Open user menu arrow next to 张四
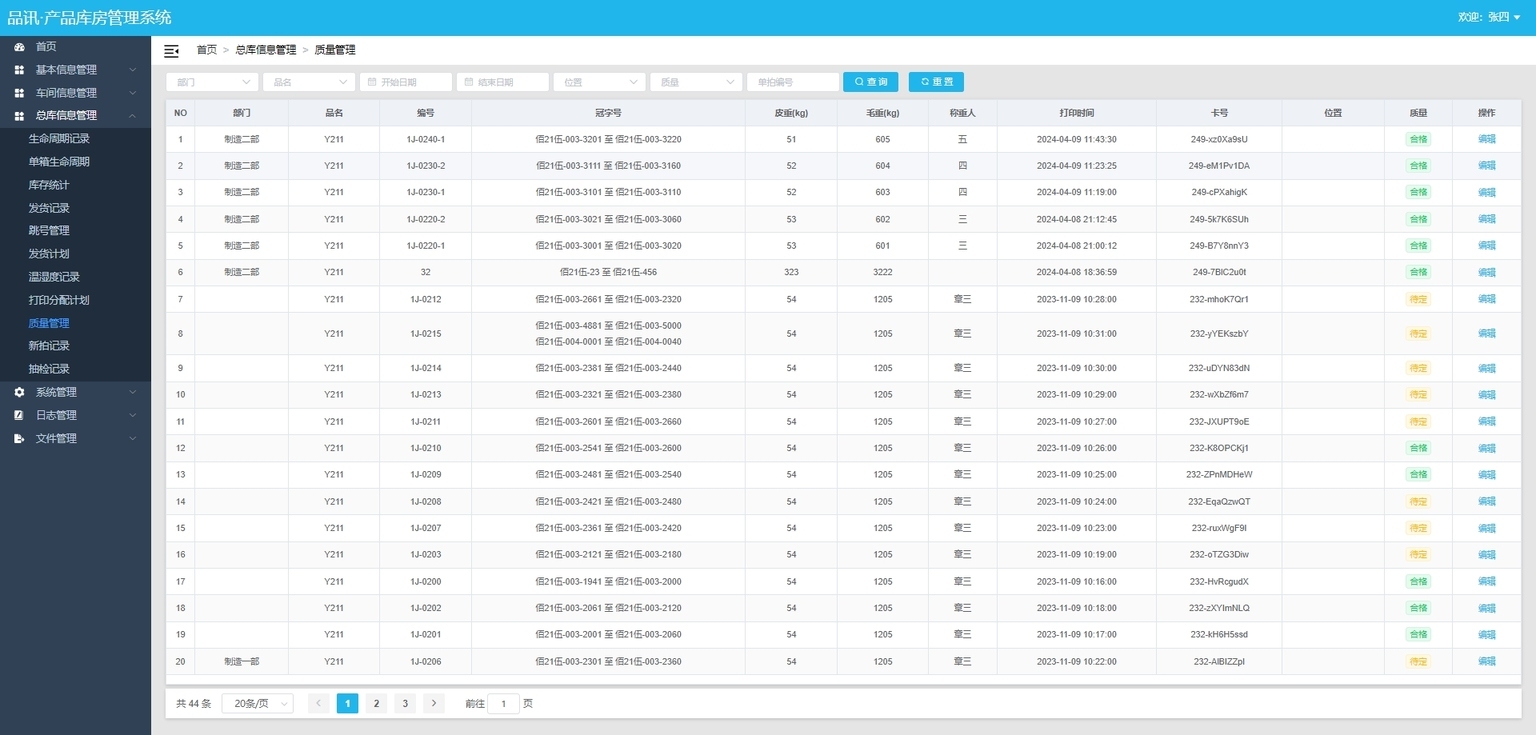 click(1517, 18)
